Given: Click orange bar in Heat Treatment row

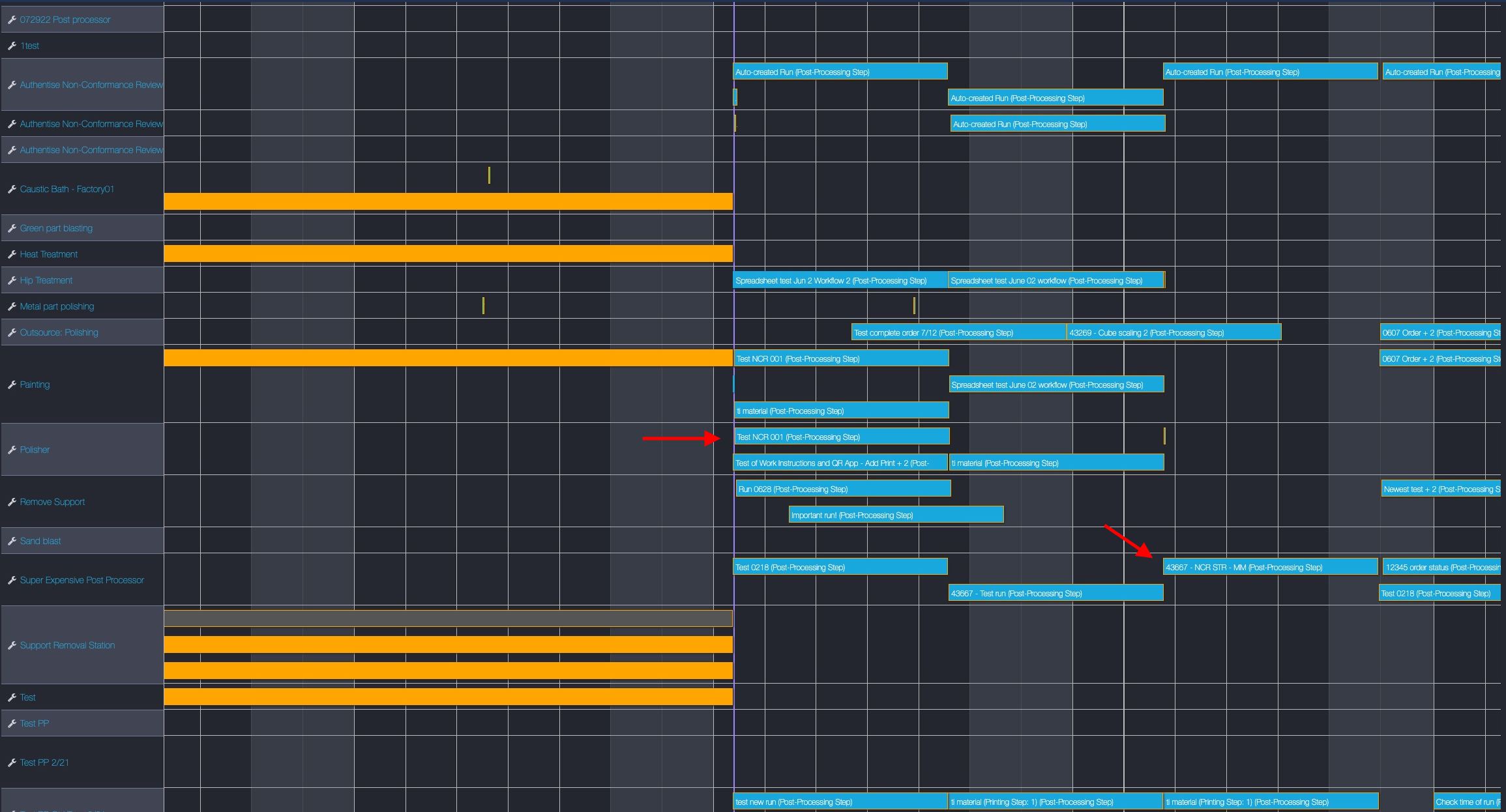Looking at the screenshot, I should click(x=448, y=254).
